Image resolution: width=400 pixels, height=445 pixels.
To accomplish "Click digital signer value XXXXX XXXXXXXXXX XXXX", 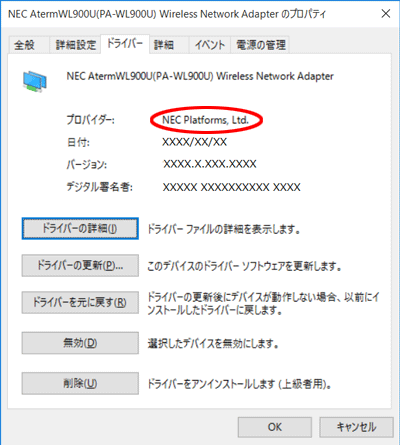I will click(x=232, y=187).
